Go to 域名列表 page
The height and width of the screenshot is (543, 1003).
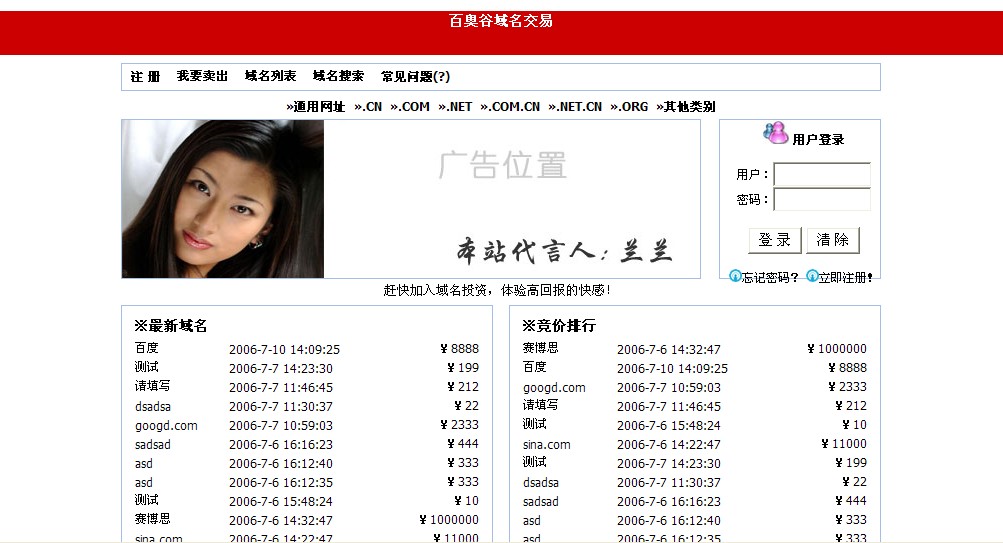point(270,76)
